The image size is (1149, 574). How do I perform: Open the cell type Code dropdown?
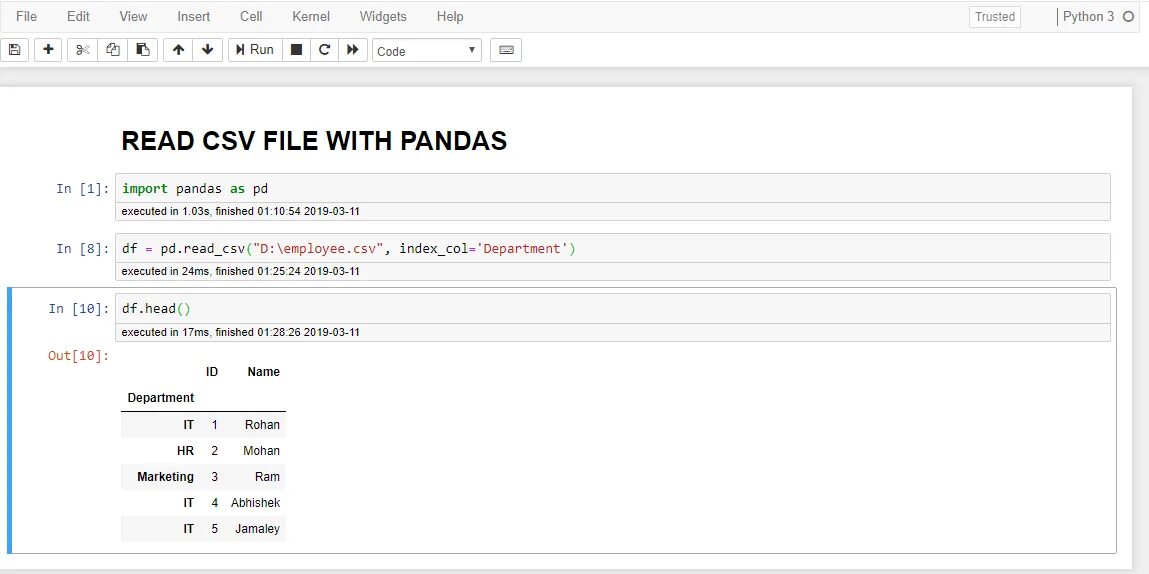tap(427, 50)
